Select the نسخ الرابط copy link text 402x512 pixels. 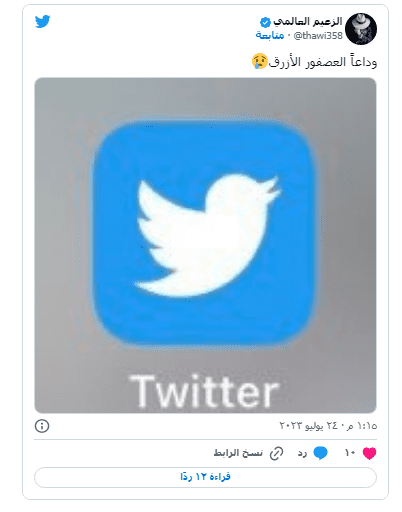coord(238,453)
